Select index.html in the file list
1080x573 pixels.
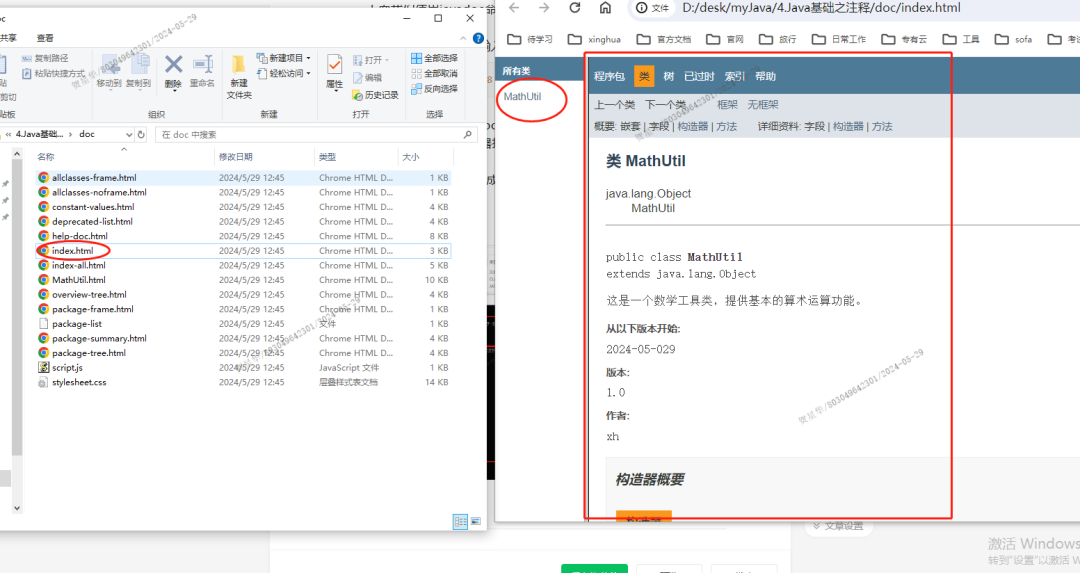(72, 251)
